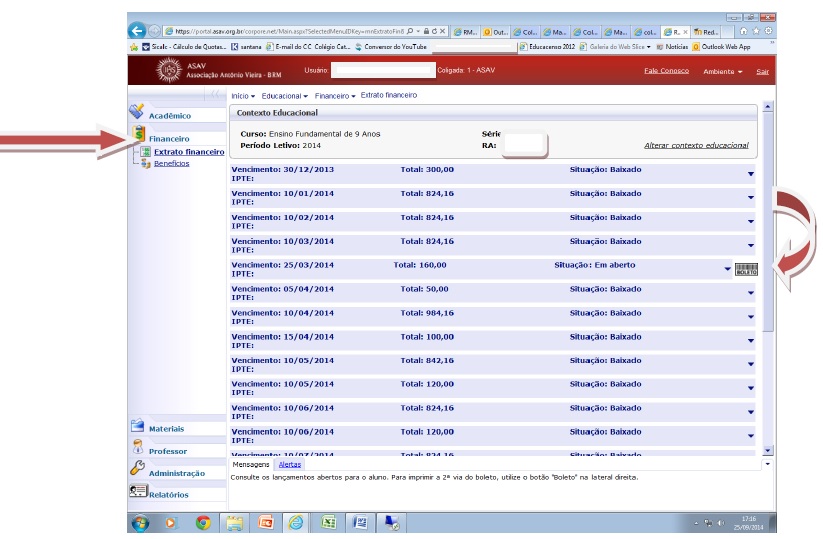Expand the 30/12/2013 Total 300,00 row
Image resolution: width=823 pixels, height=539 pixels.
click(x=751, y=174)
